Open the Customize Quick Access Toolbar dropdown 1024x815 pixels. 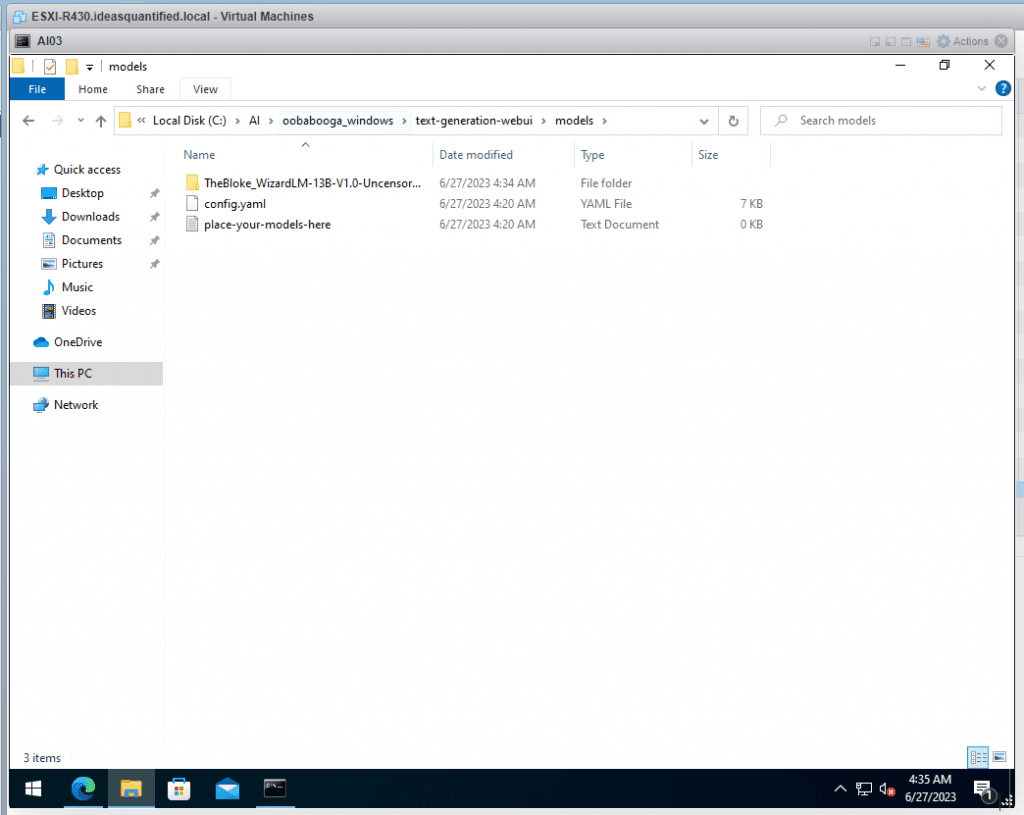(x=89, y=67)
